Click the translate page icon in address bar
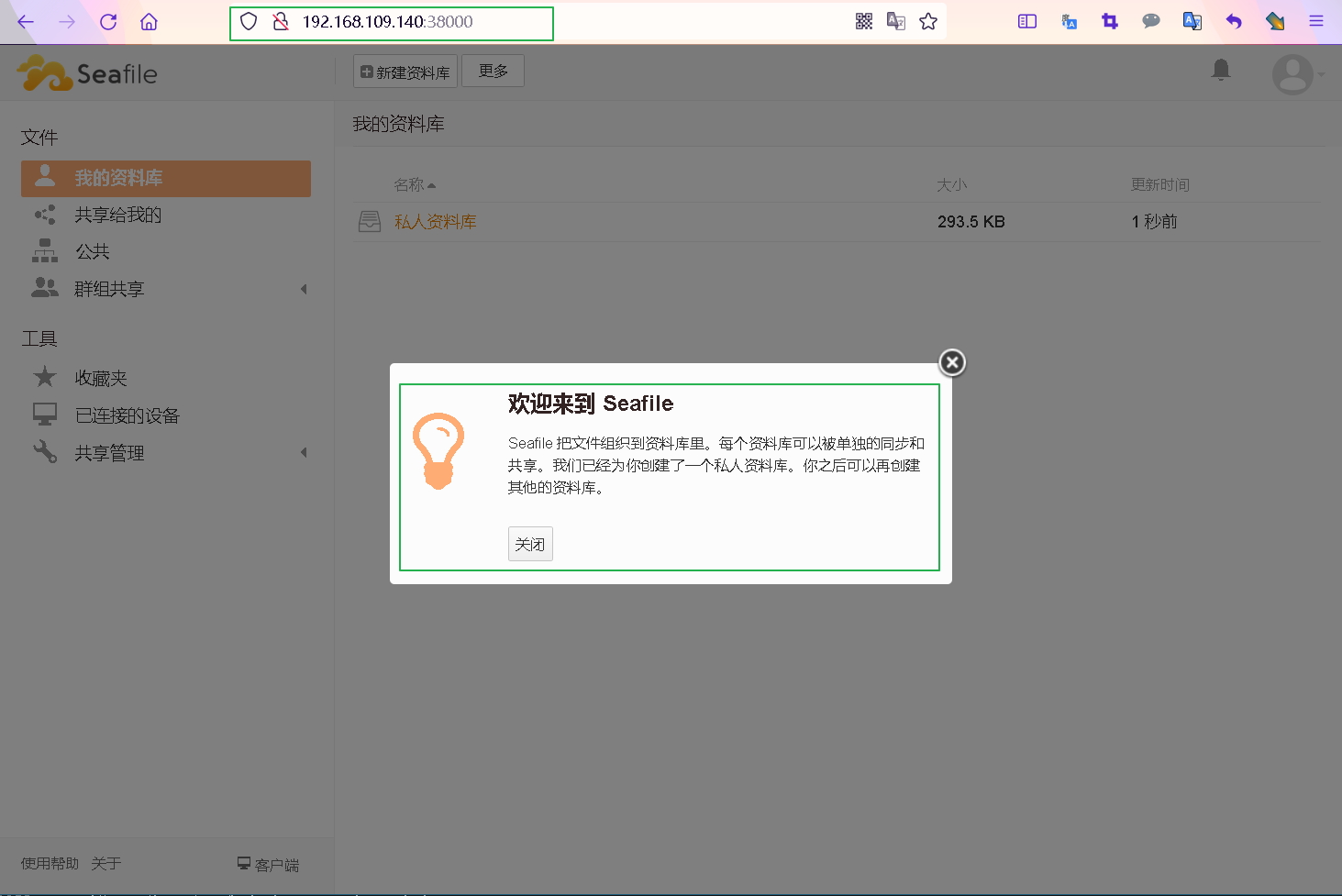The image size is (1342, 896). pos(896,21)
